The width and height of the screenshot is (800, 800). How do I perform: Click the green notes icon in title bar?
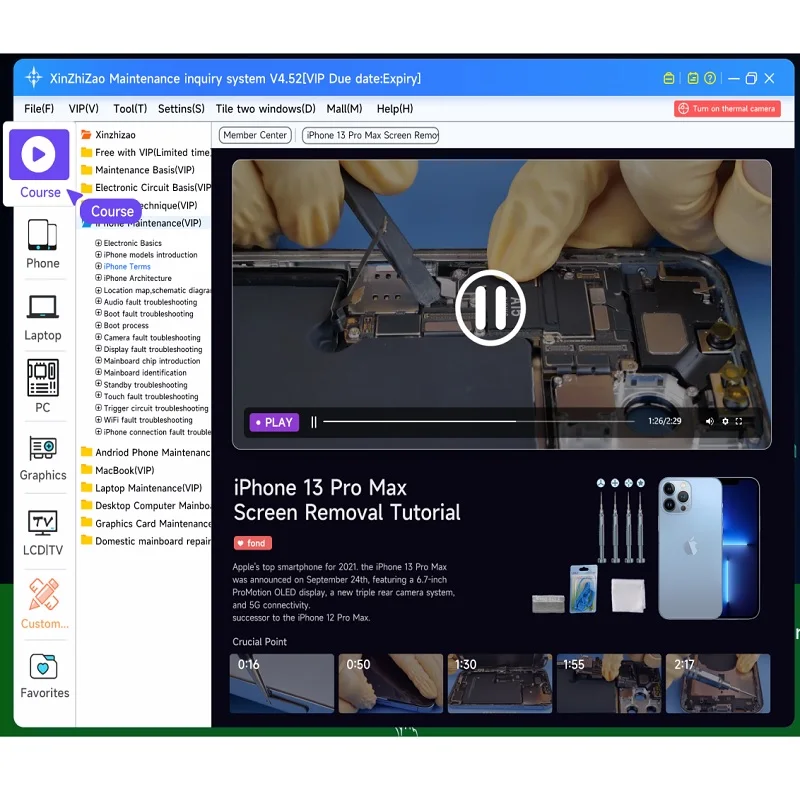point(692,78)
